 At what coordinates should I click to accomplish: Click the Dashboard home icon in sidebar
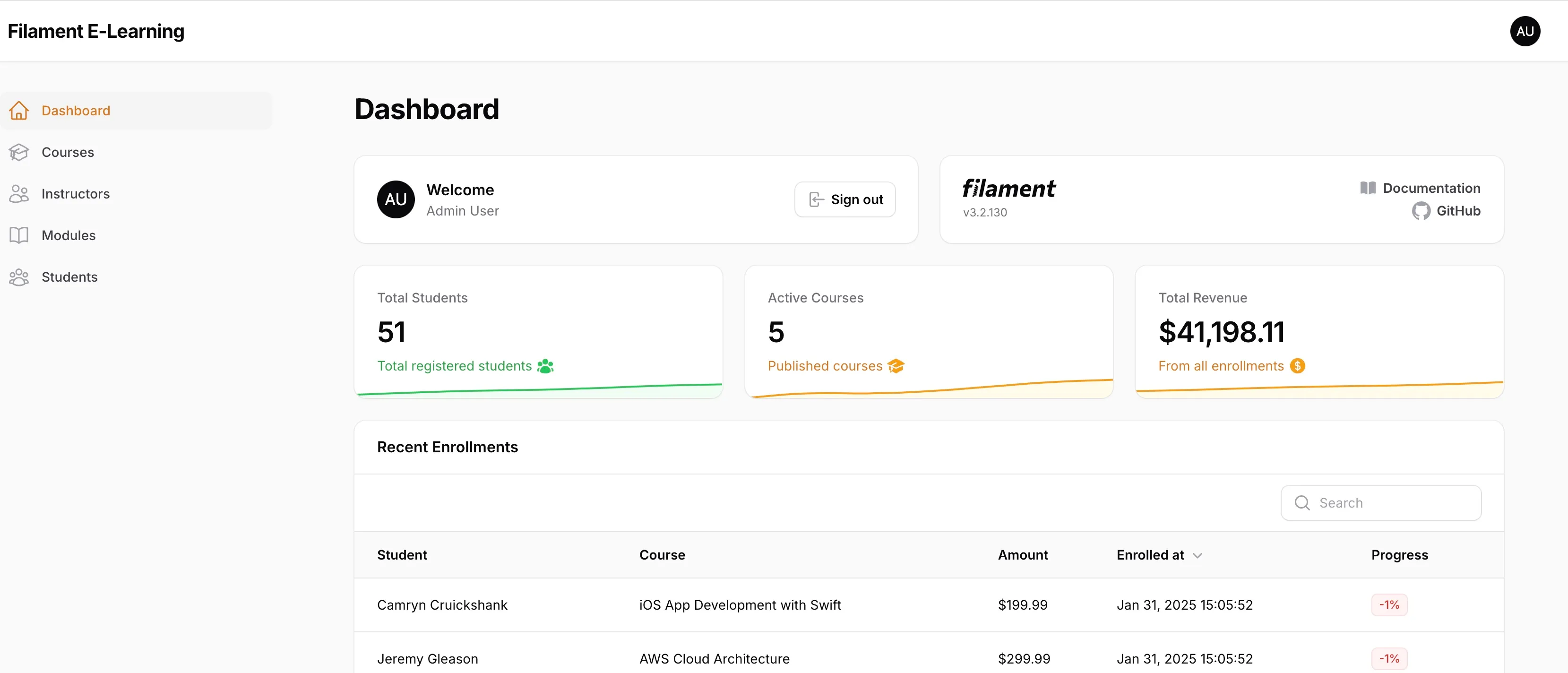tap(20, 110)
